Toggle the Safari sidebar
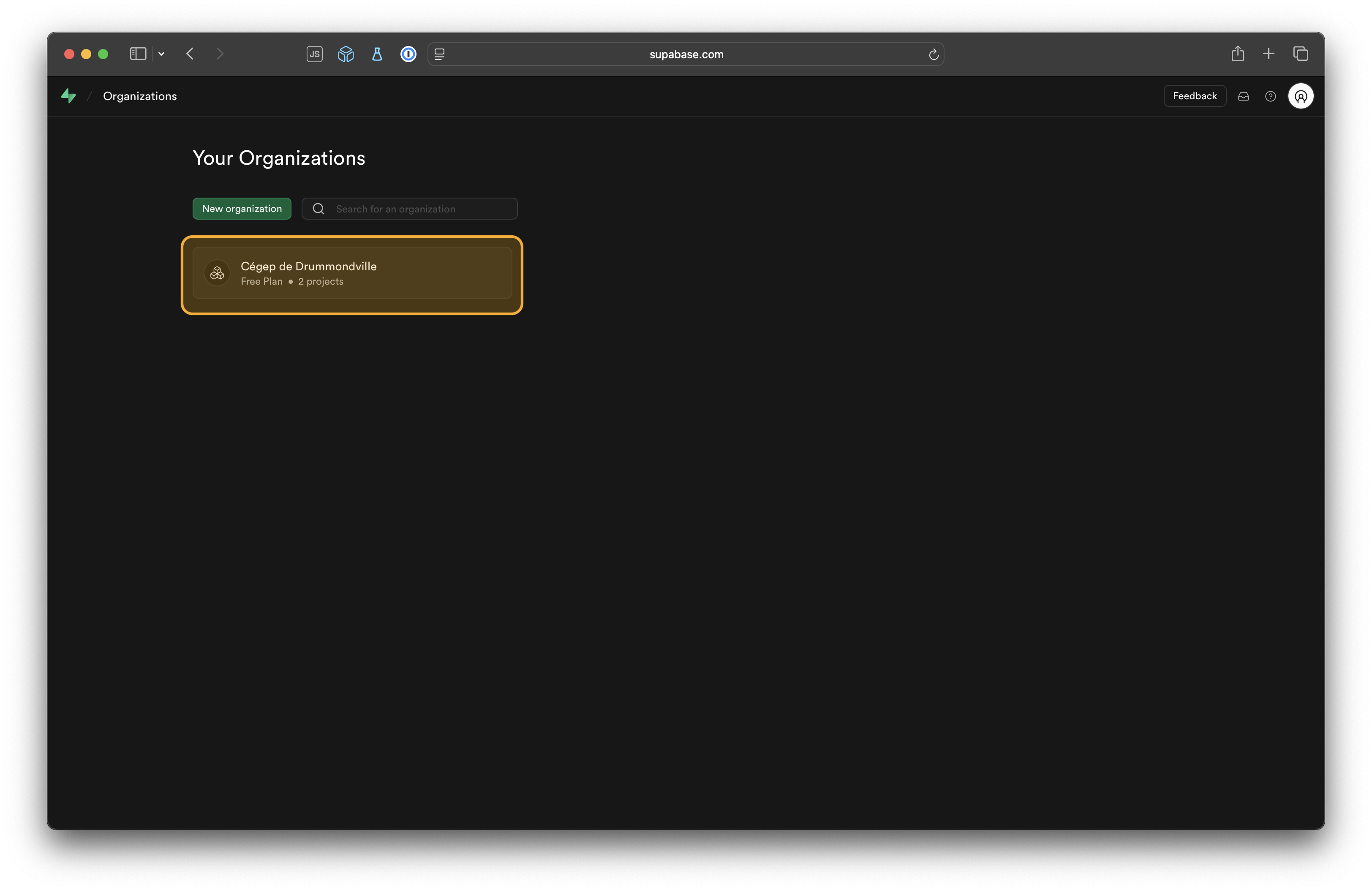 point(138,54)
